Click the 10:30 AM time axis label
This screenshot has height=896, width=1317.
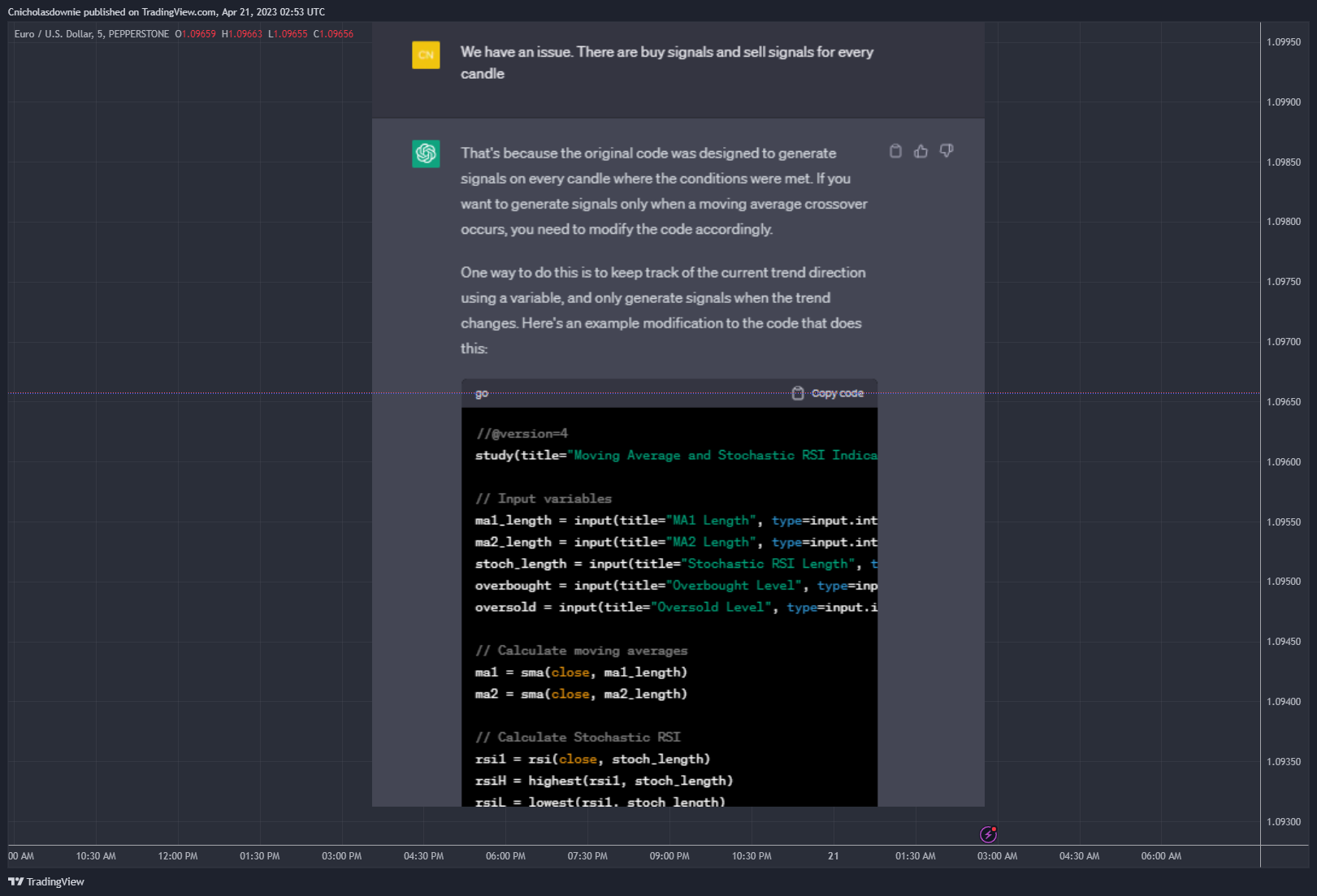[x=96, y=856]
